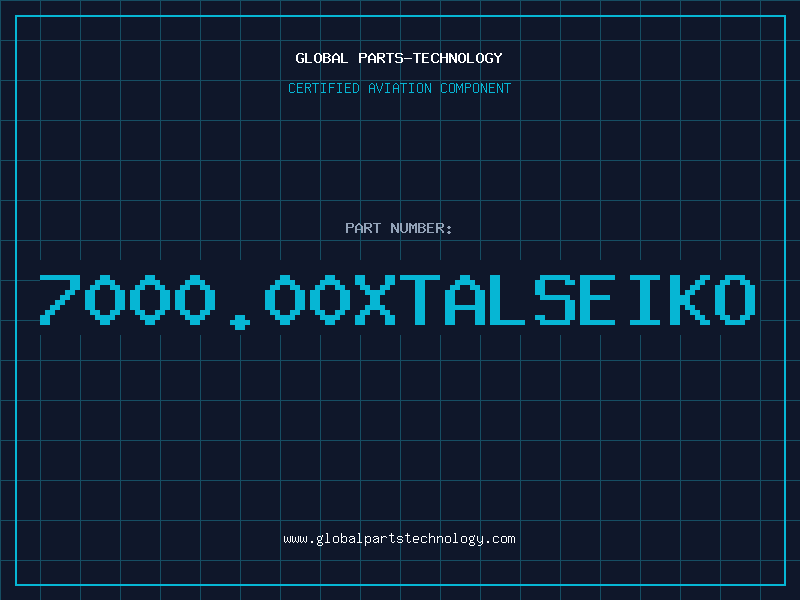Click the GLOBAL PARTS-TECHNOLOGY heading
800x600 pixels.
tap(399, 58)
